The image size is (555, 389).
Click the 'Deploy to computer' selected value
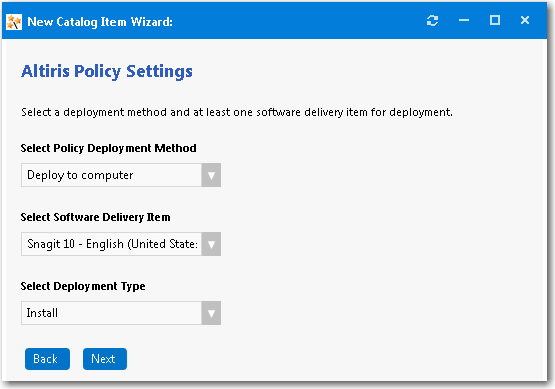80,175
